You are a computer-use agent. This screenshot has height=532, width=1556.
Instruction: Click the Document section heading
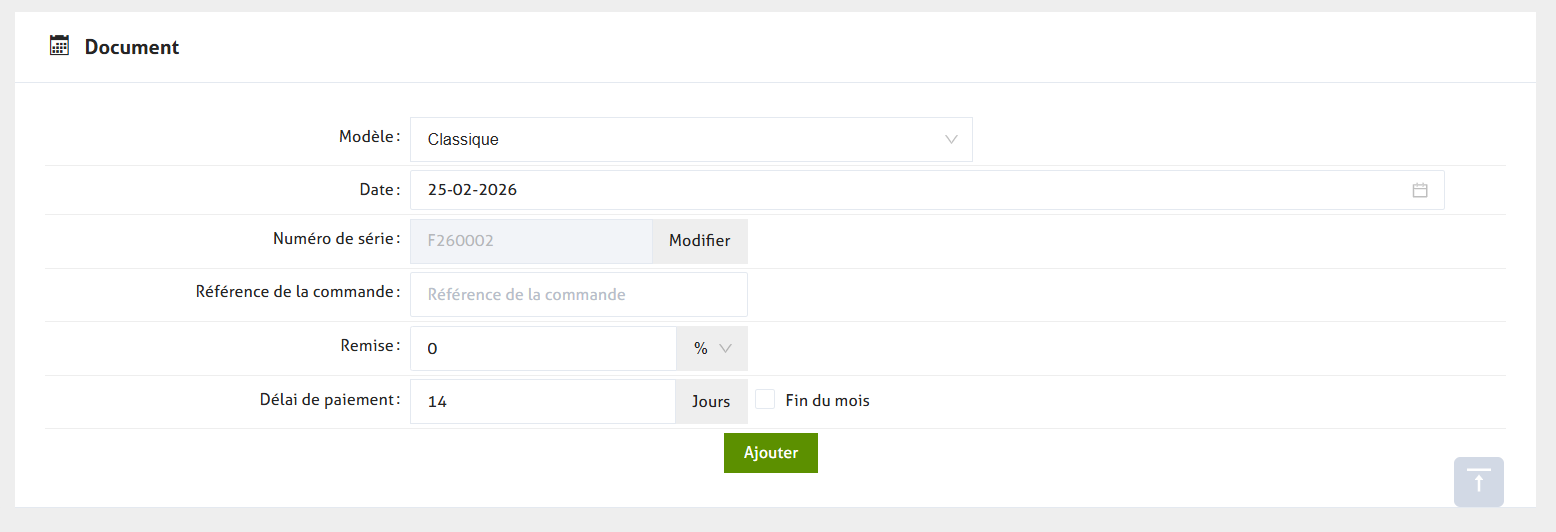(x=132, y=47)
